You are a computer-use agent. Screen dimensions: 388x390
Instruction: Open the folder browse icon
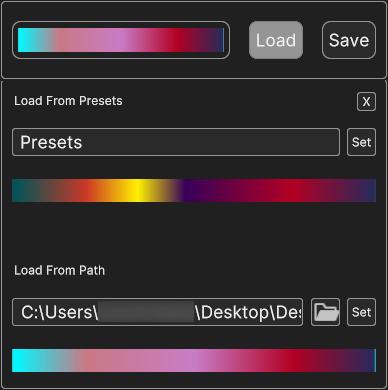coord(325,312)
